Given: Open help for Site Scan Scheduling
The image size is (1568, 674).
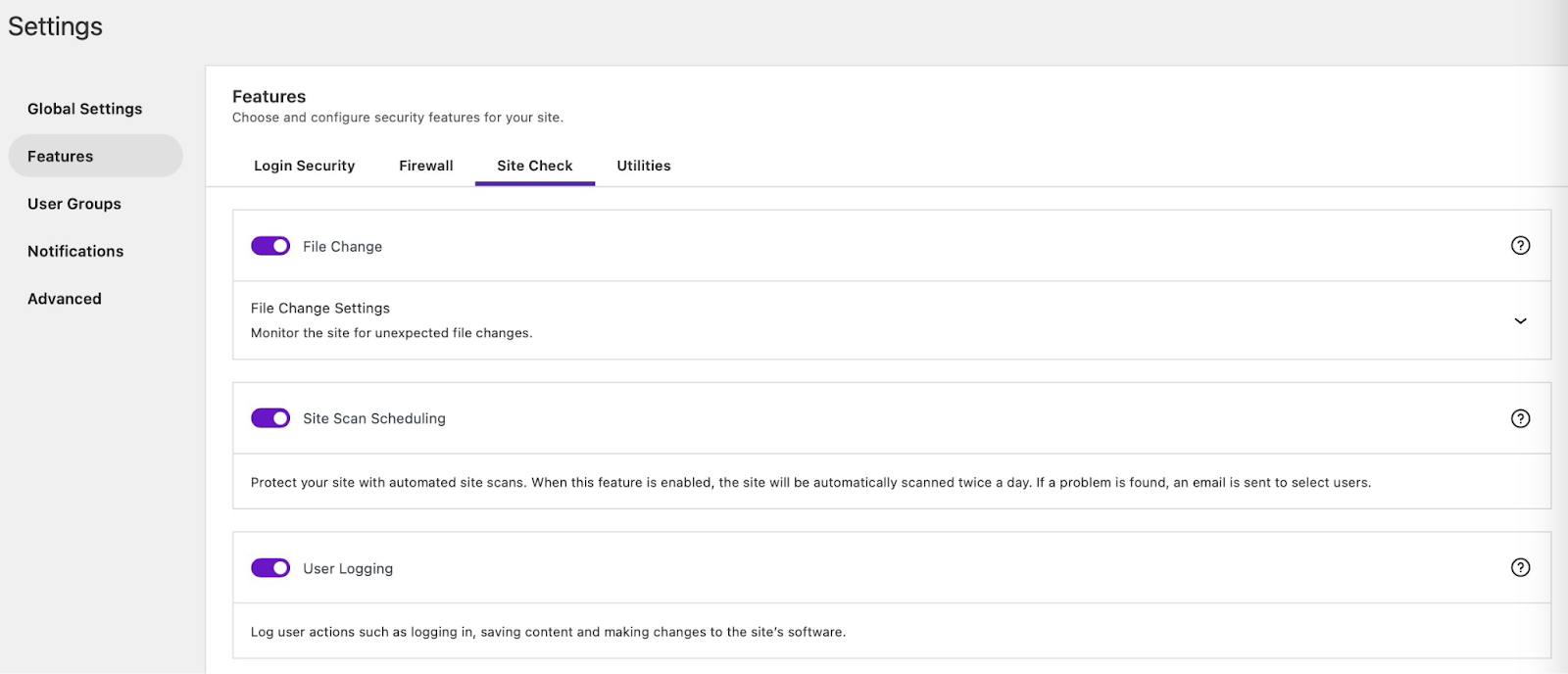Looking at the screenshot, I should point(1520,418).
